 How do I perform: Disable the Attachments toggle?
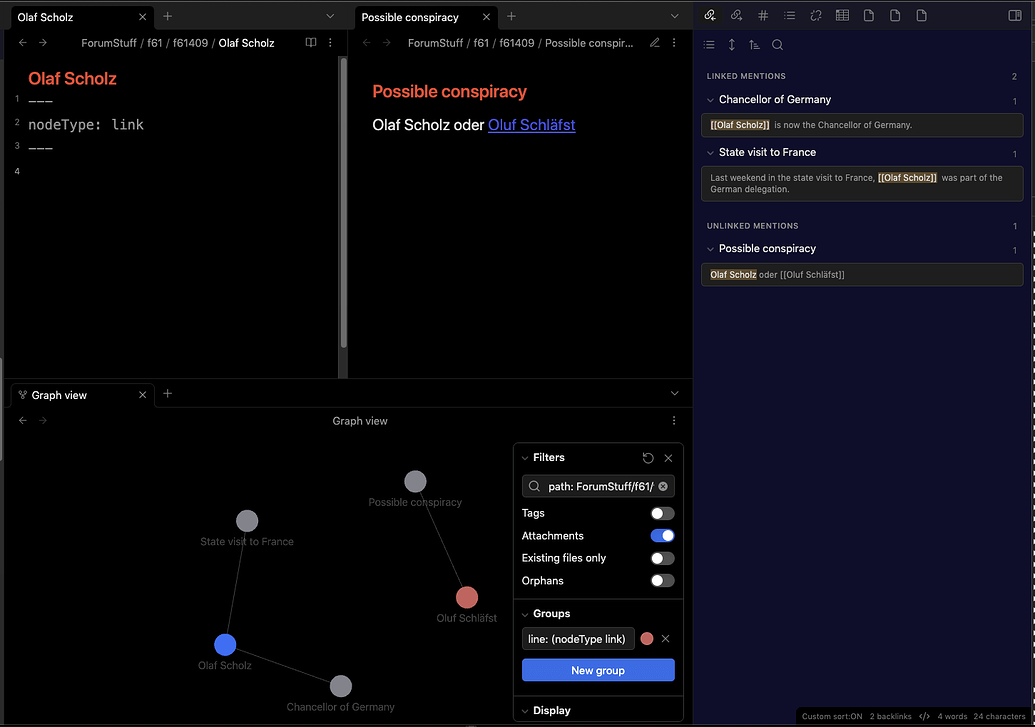click(662, 536)
